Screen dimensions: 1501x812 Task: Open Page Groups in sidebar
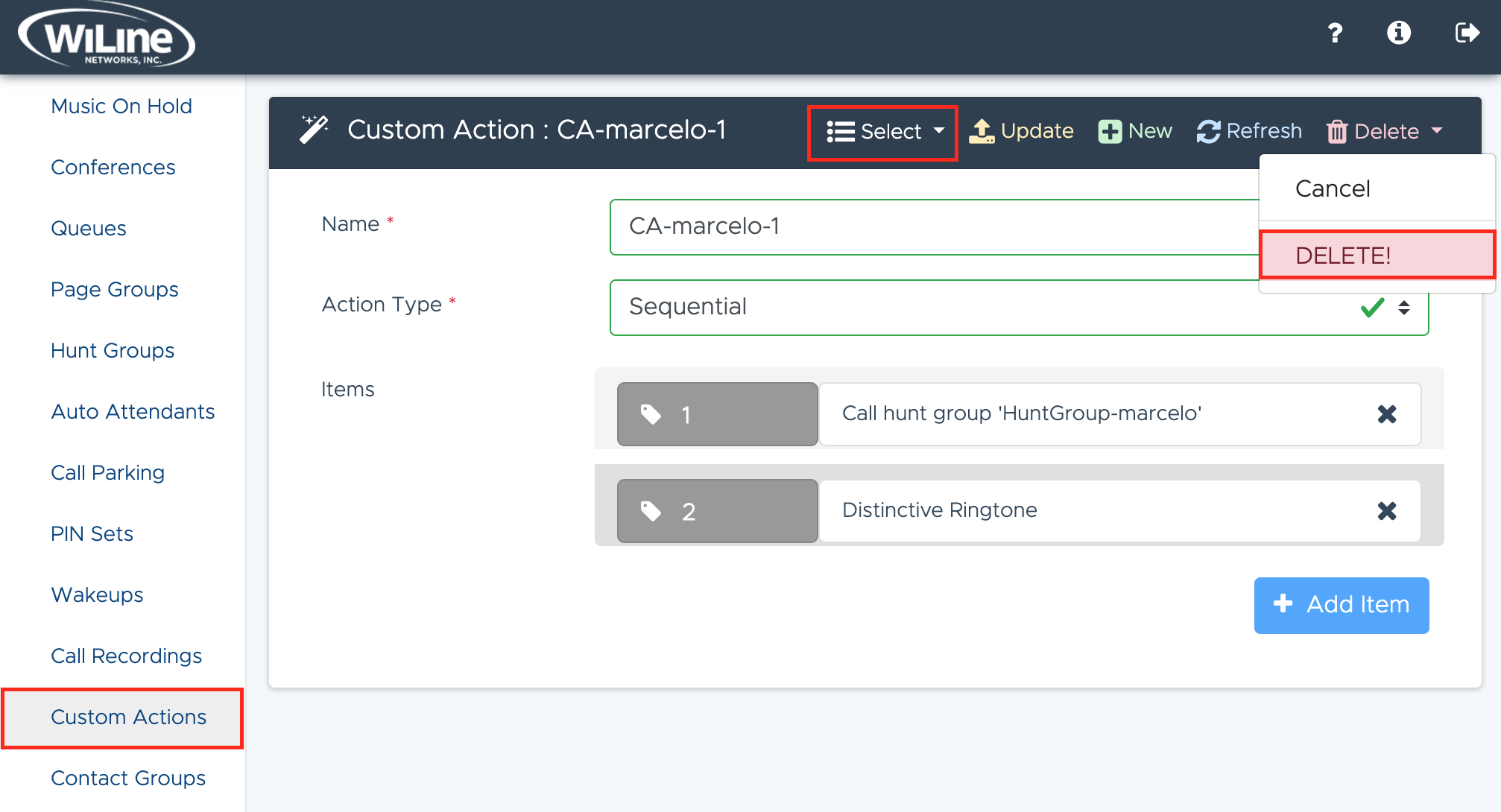(115, 290)
